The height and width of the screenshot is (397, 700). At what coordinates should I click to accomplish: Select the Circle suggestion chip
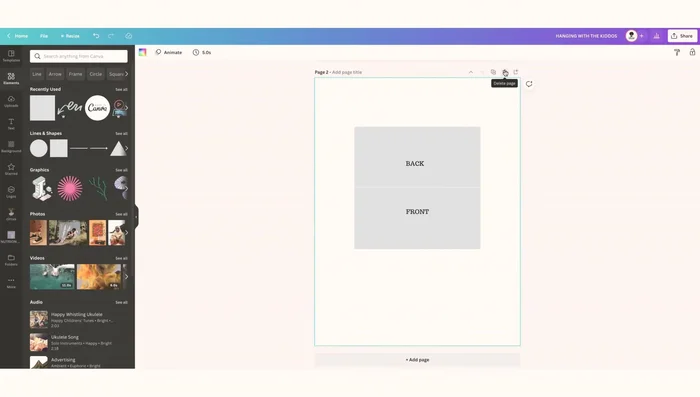pos(96,74)
